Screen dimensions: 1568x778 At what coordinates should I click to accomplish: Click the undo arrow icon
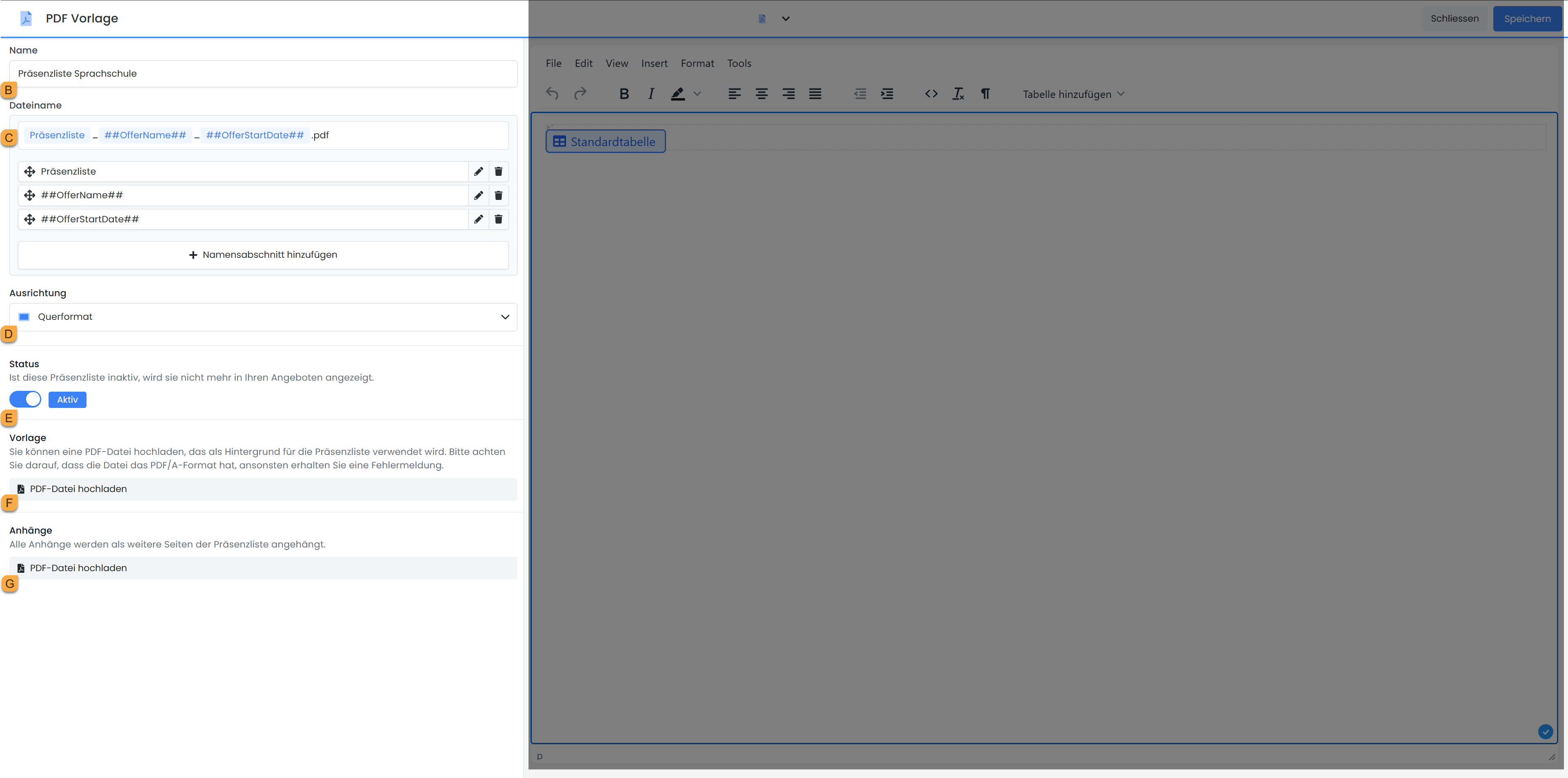pos(552,94)
